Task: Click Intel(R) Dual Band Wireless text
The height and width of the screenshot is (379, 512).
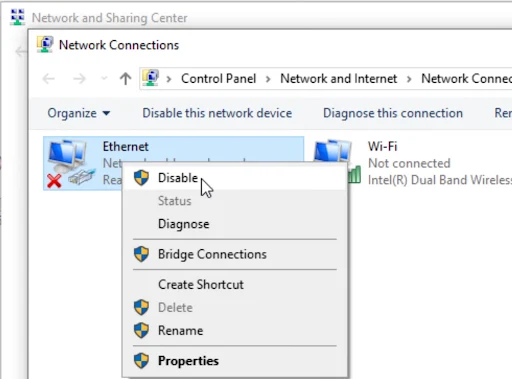Action: pyautogui.click(x=440, y=180)
